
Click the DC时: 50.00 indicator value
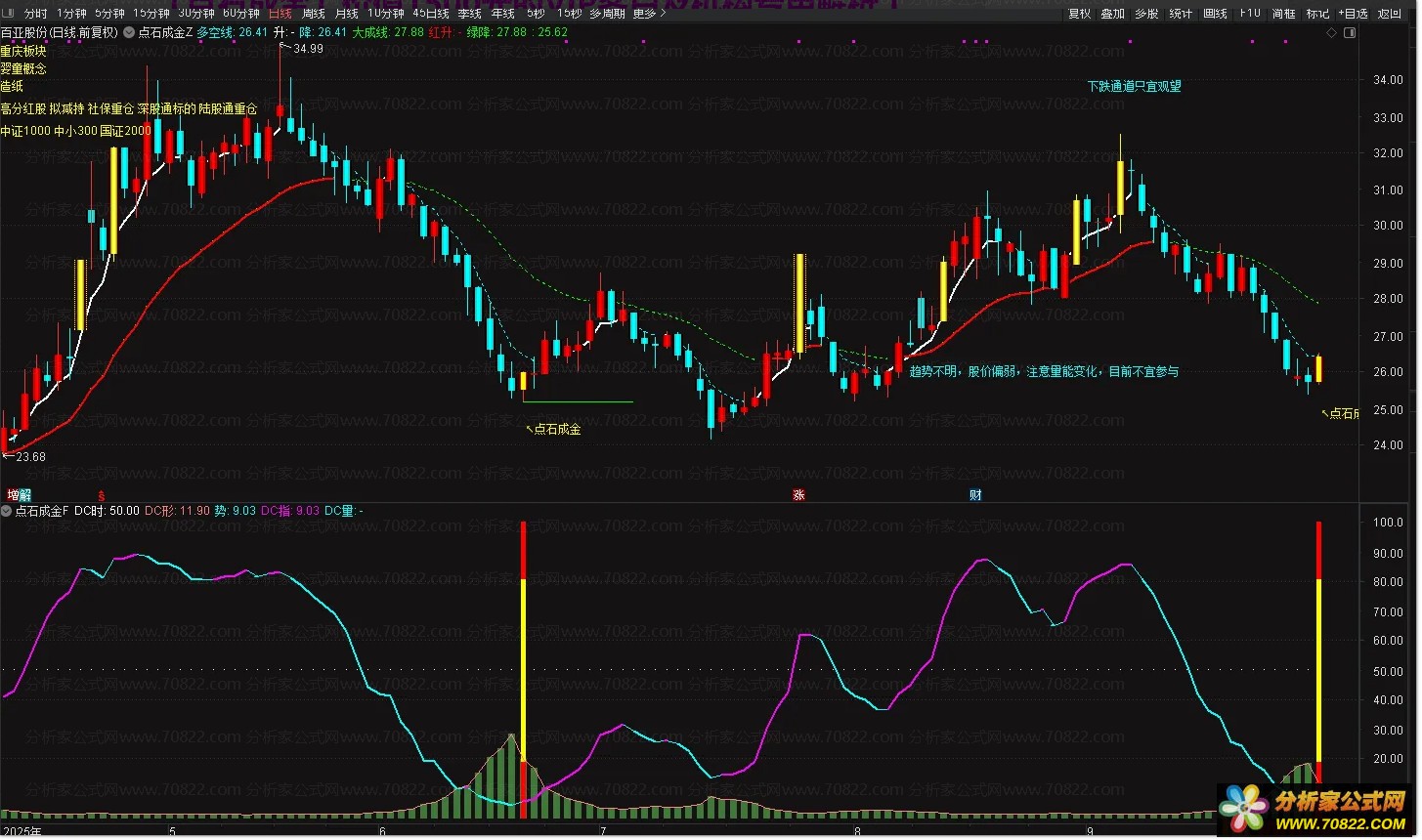(107, 511)
